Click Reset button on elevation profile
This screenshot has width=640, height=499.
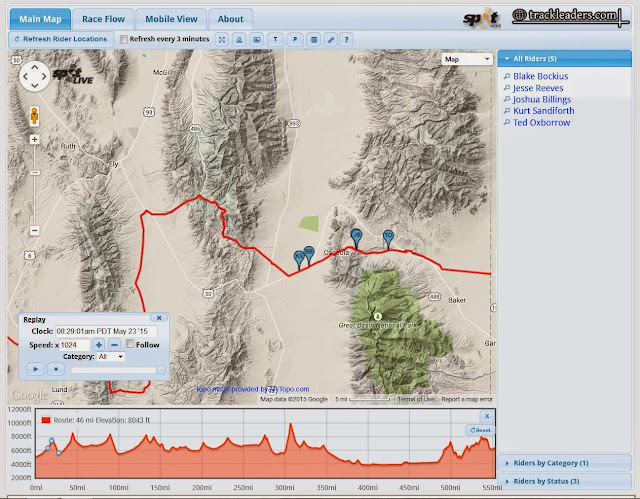[480, 430]
